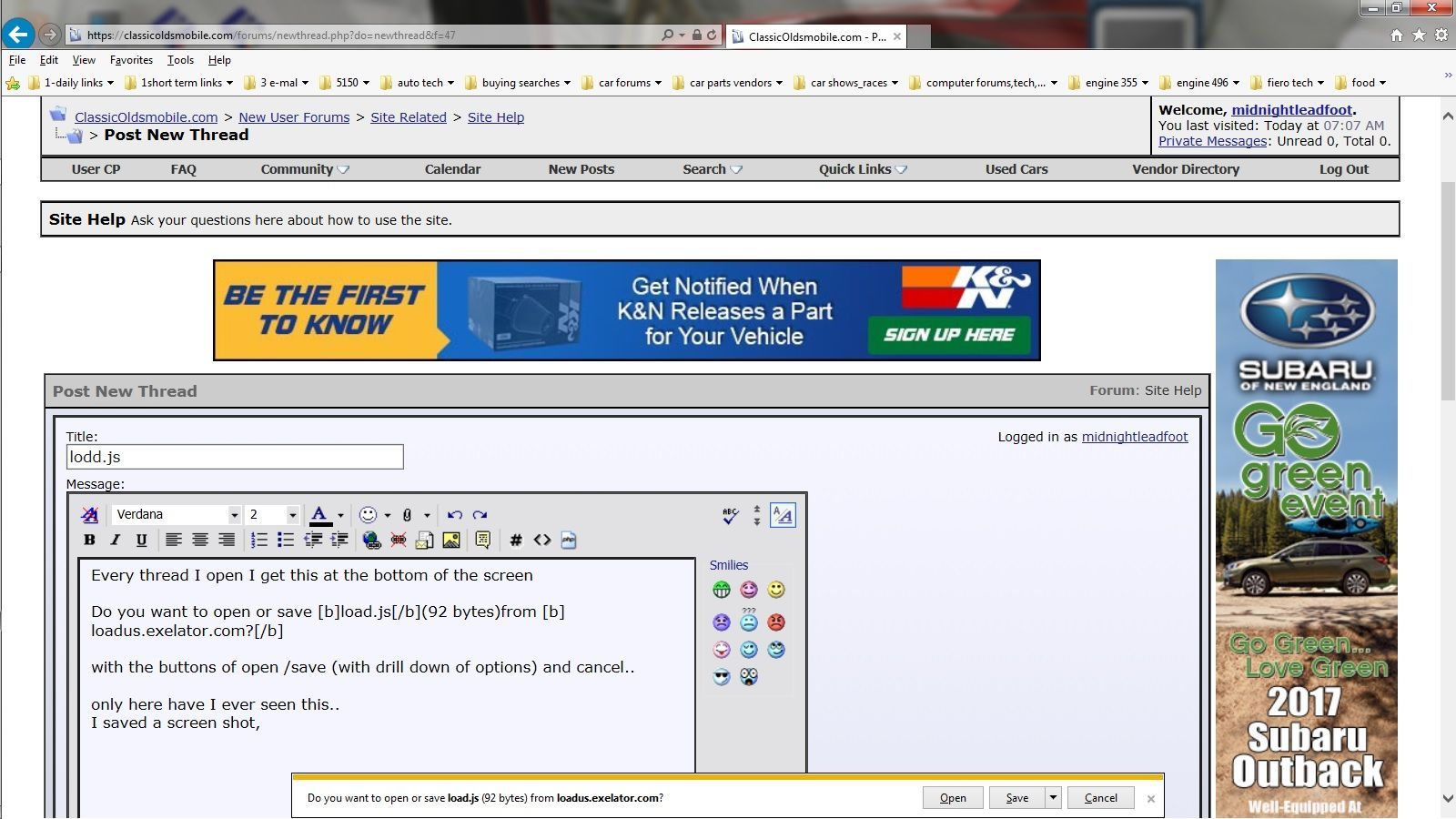
Task: Wrap HTML tags using the <> icon
Action: click(541, 540)
